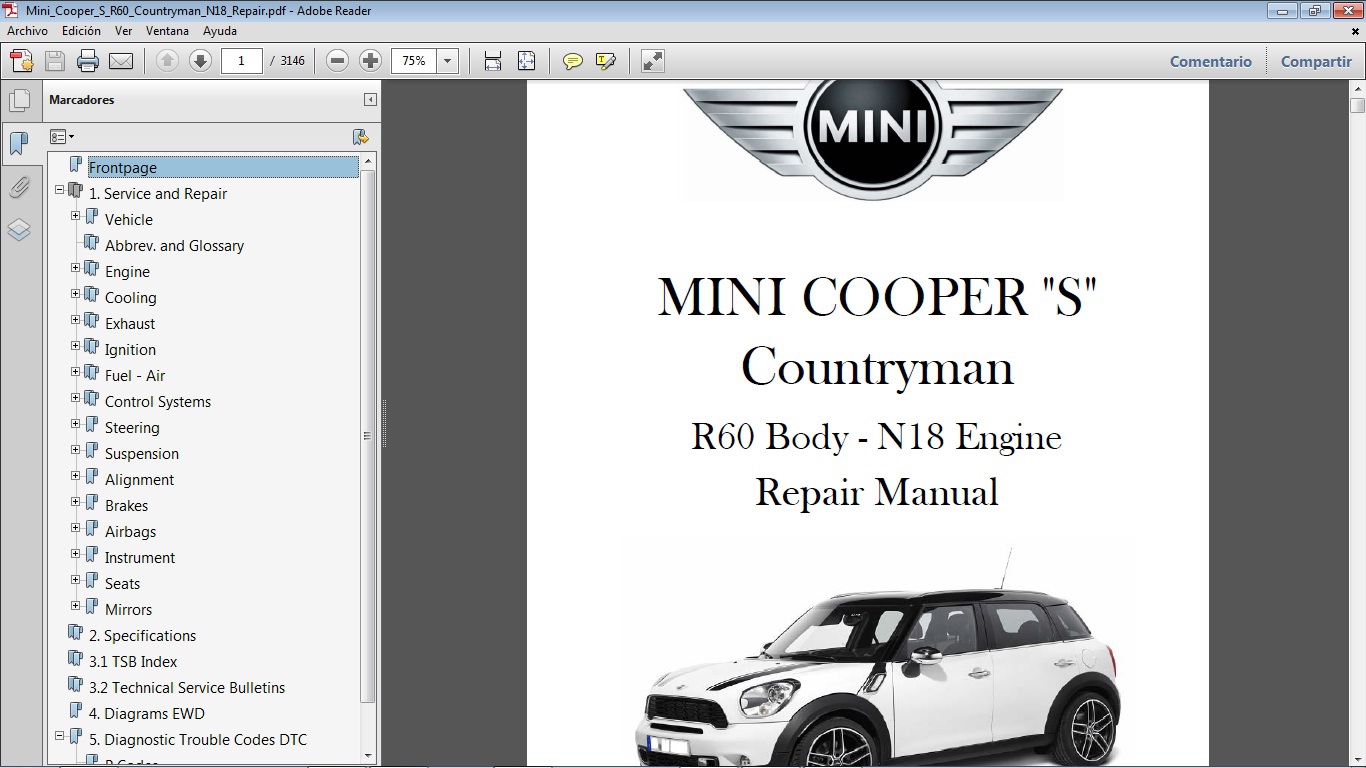The height and width of the screenshot is (768, 1366).
Task: Open the bookmark options menu
Action: point(62,136)
